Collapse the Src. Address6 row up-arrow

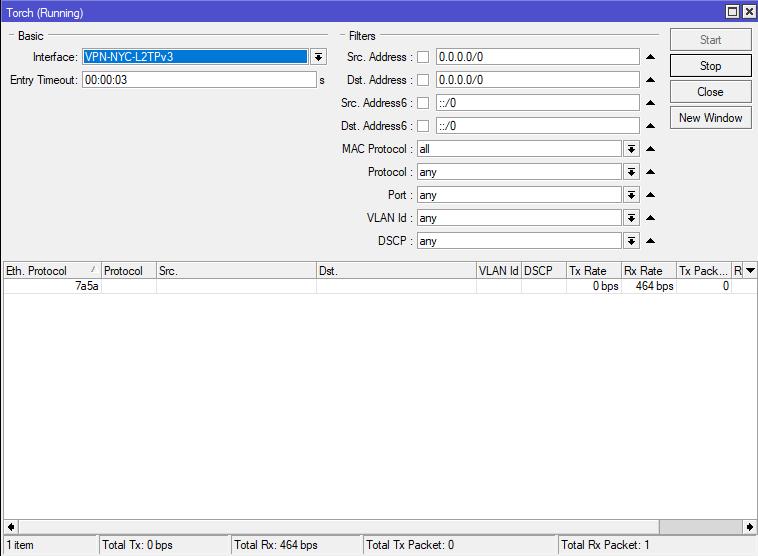(651, 103)
